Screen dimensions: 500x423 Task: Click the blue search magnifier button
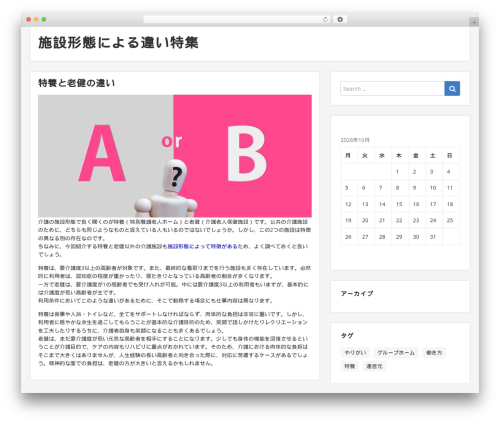coord(452,89)
